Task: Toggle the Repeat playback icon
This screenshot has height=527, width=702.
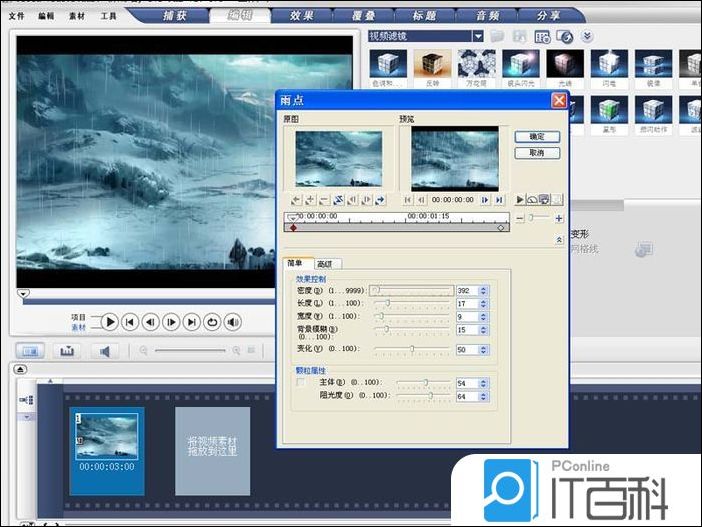Action: coord(212,322)
